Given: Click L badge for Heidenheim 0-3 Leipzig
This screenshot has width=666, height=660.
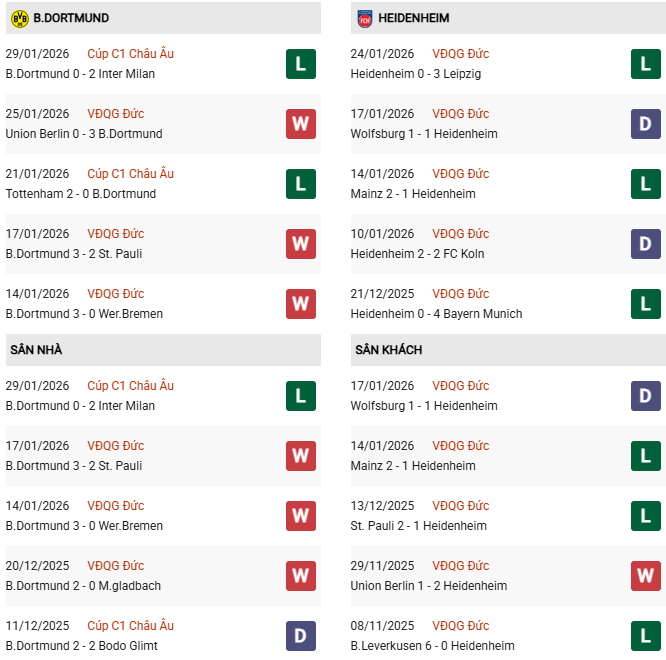Looking at the screenshot, I should tap(646, 64).
